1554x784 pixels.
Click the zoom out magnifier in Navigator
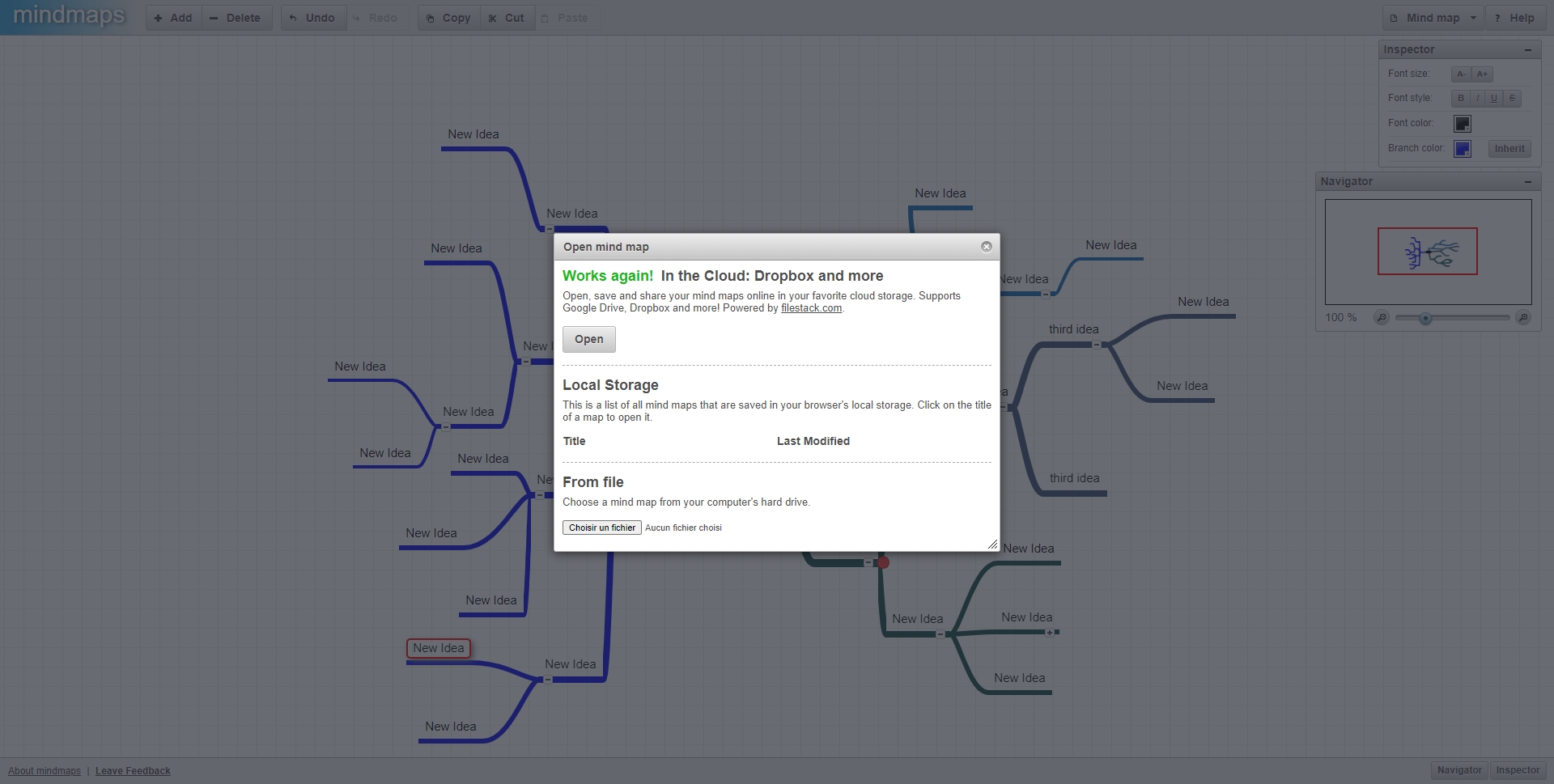[1382, 318]
